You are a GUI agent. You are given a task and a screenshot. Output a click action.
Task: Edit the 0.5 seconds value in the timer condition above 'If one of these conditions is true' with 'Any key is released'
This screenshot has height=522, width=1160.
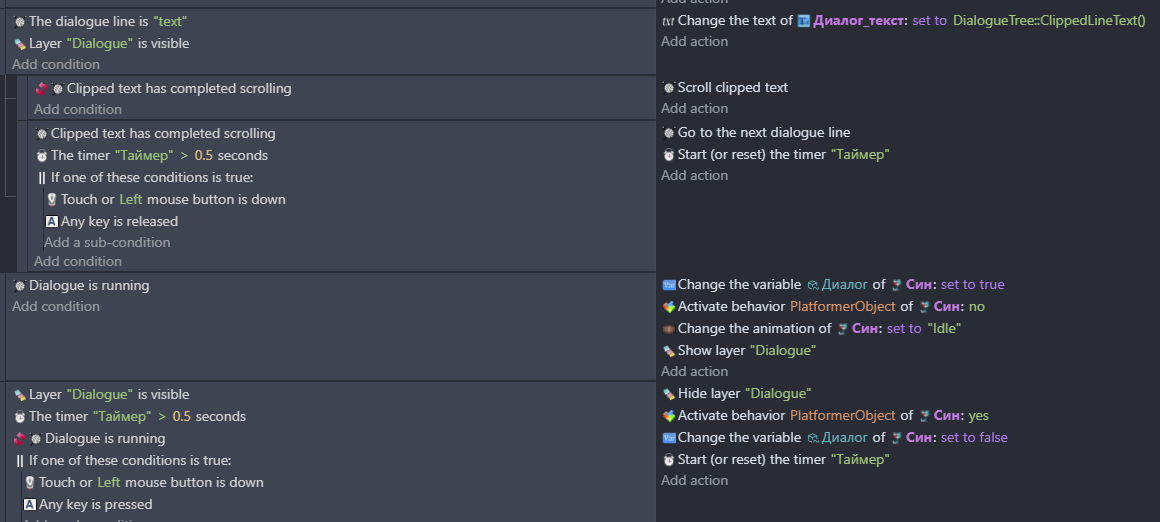(x=203, y=155)
